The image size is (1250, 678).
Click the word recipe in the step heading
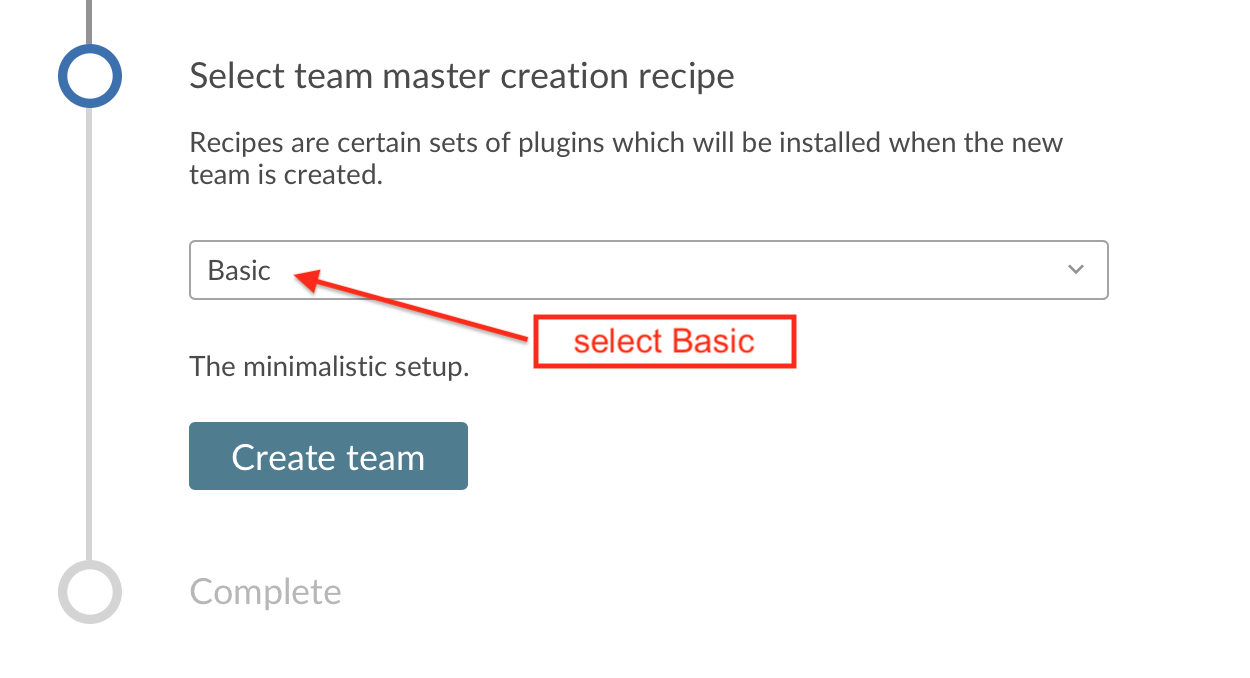(684, 77)
